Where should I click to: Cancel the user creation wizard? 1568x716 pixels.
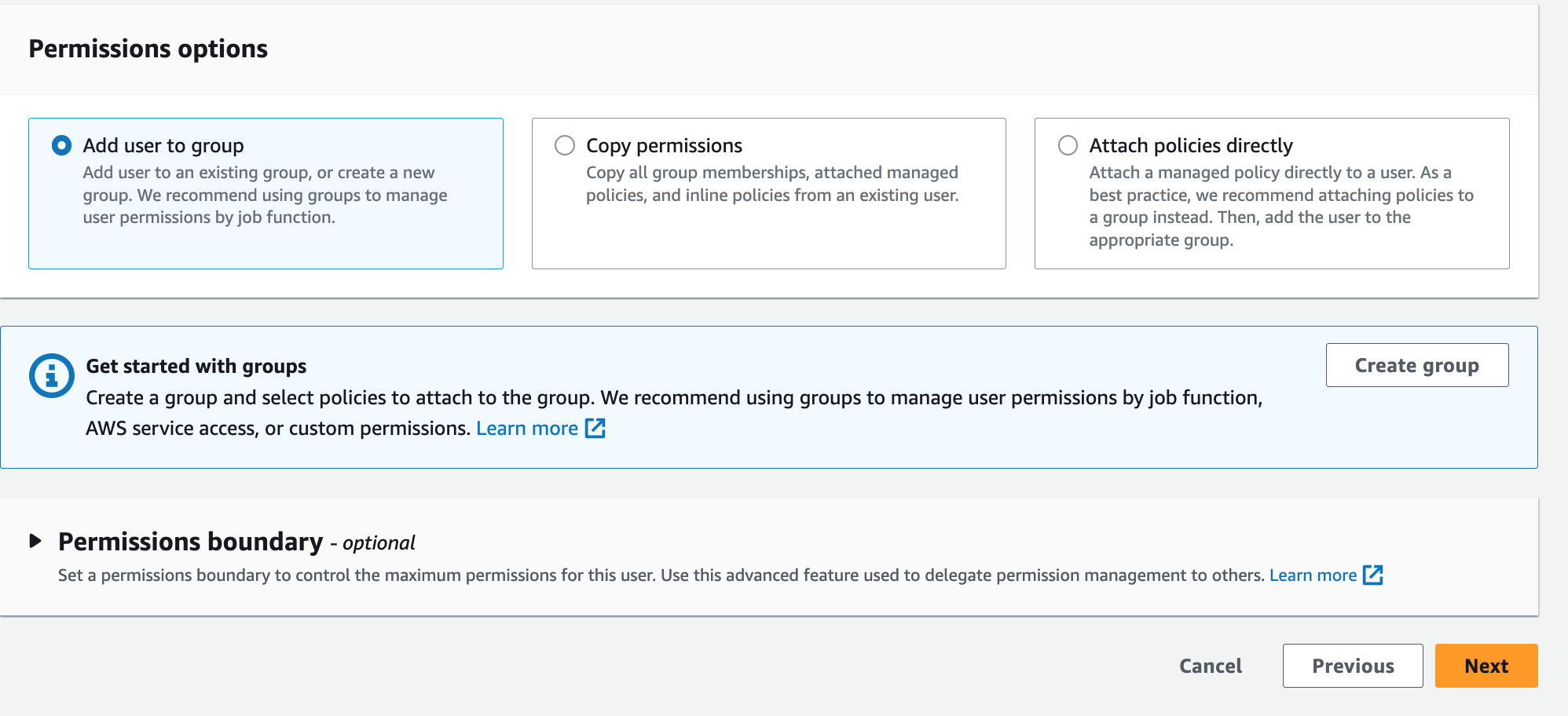[1210, 666]
